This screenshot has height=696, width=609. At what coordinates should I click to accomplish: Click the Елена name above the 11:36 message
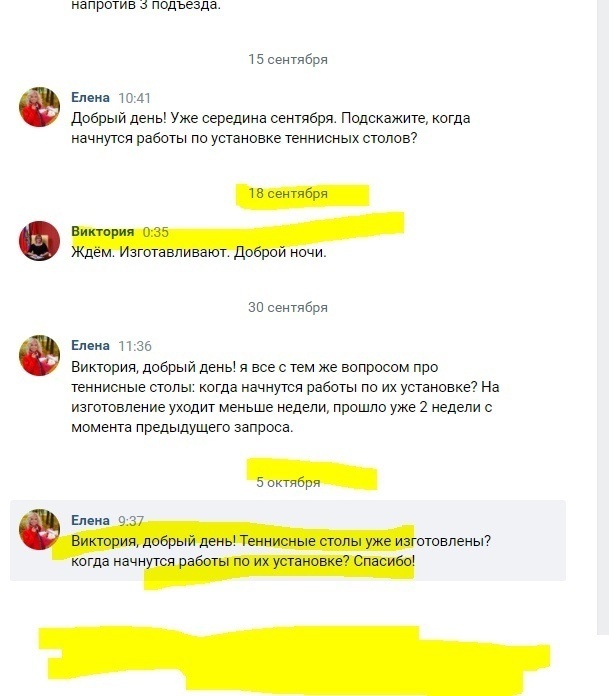(x=90, y=345)
